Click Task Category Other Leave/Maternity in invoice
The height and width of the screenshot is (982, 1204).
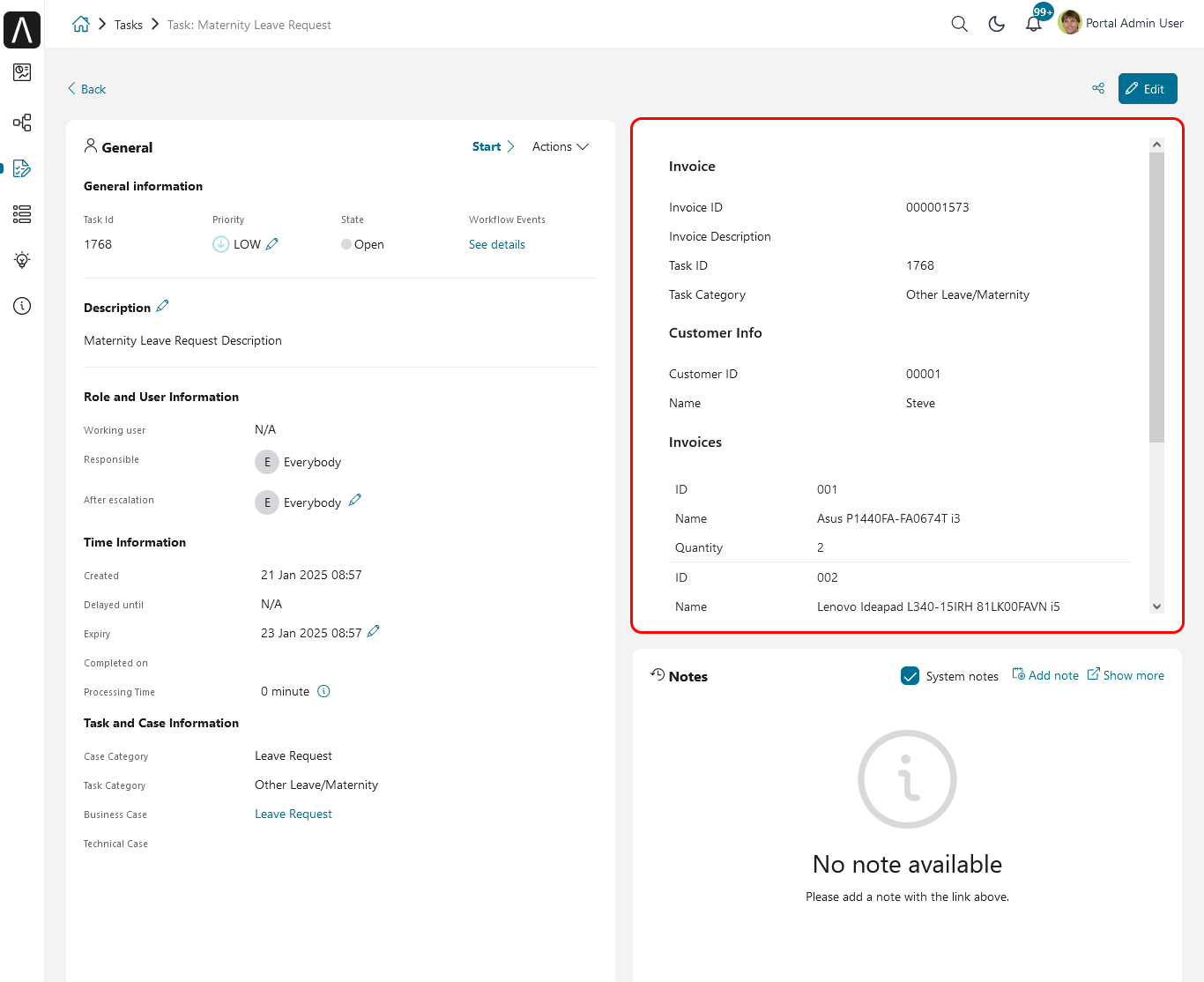pyautogui.click(x=968, y=294)
